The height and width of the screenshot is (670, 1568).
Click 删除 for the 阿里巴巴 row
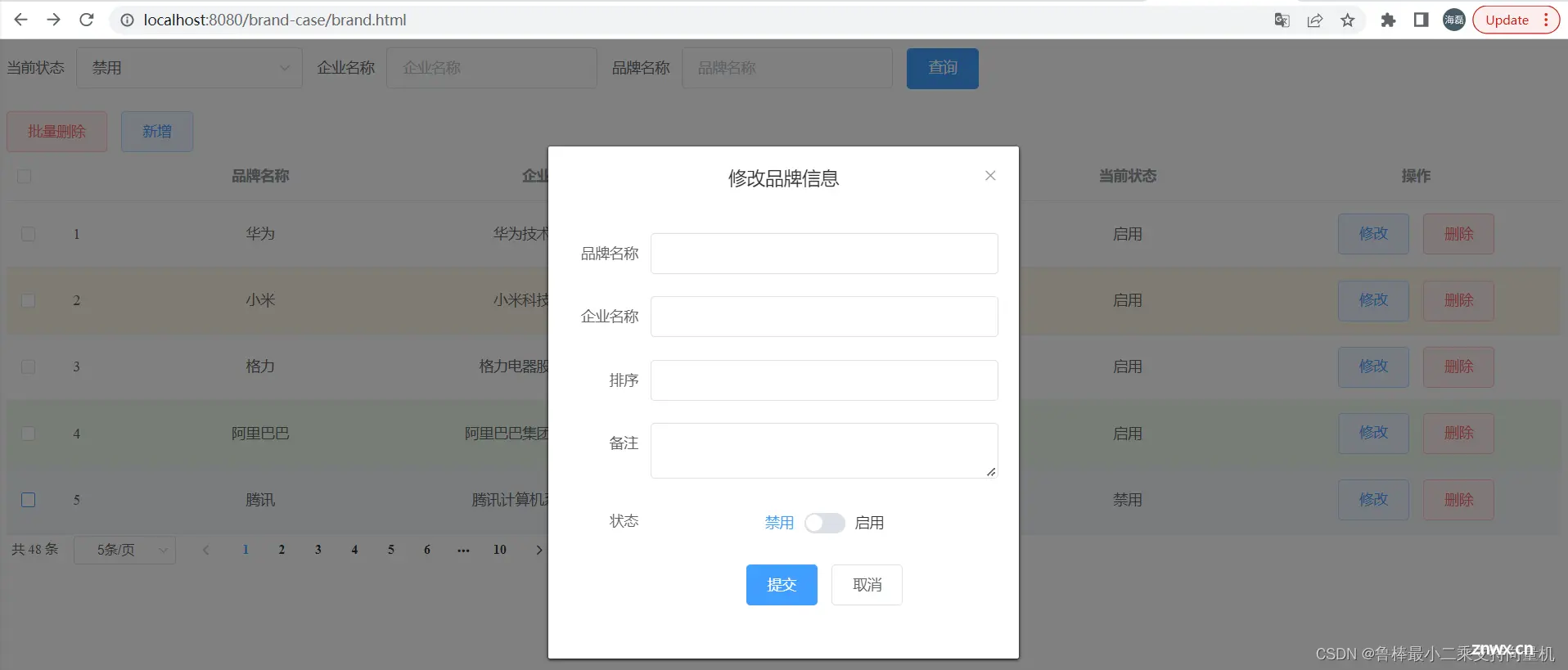click(x=1458, y=433)
